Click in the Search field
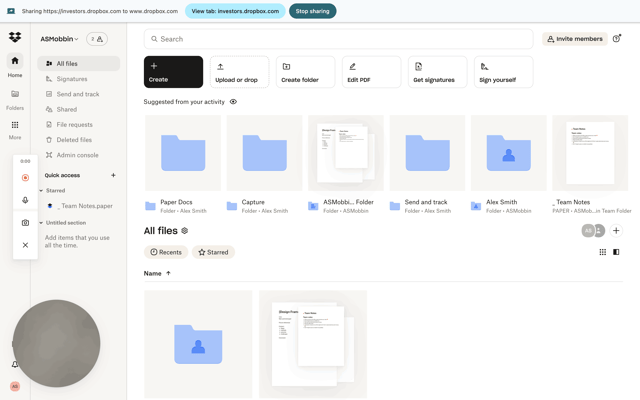Screen dimensions: 640x400 [x=338, y=39]
